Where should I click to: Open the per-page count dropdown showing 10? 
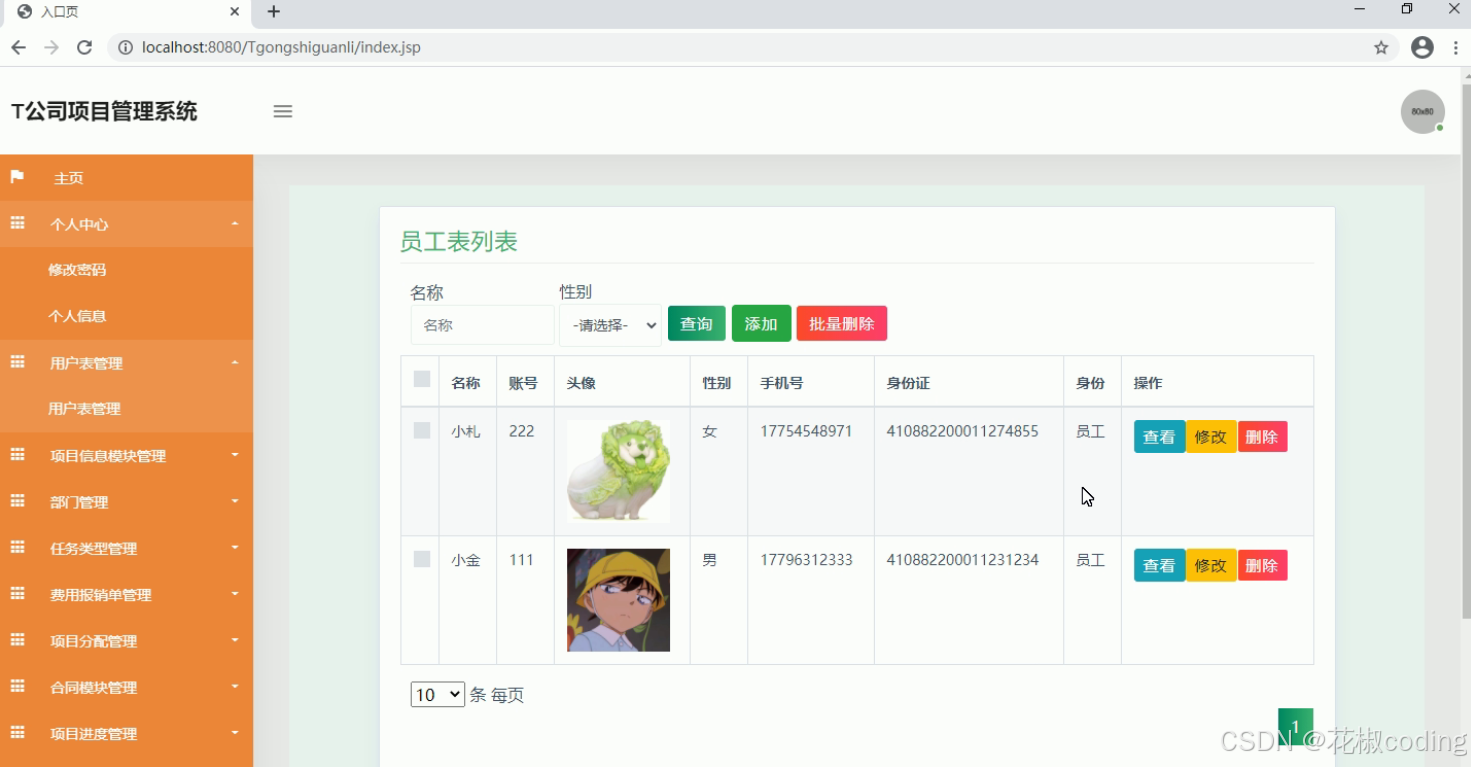tap(437, 694)
